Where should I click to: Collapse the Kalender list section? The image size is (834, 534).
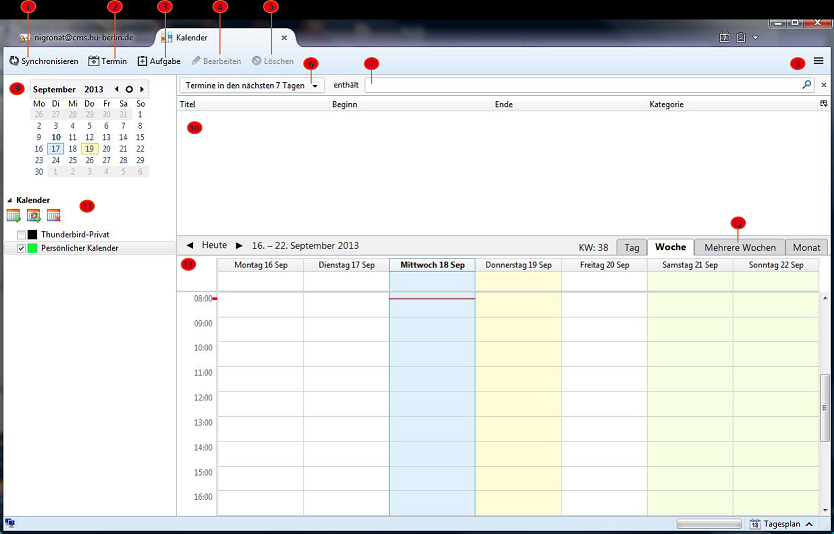[9, 200]
